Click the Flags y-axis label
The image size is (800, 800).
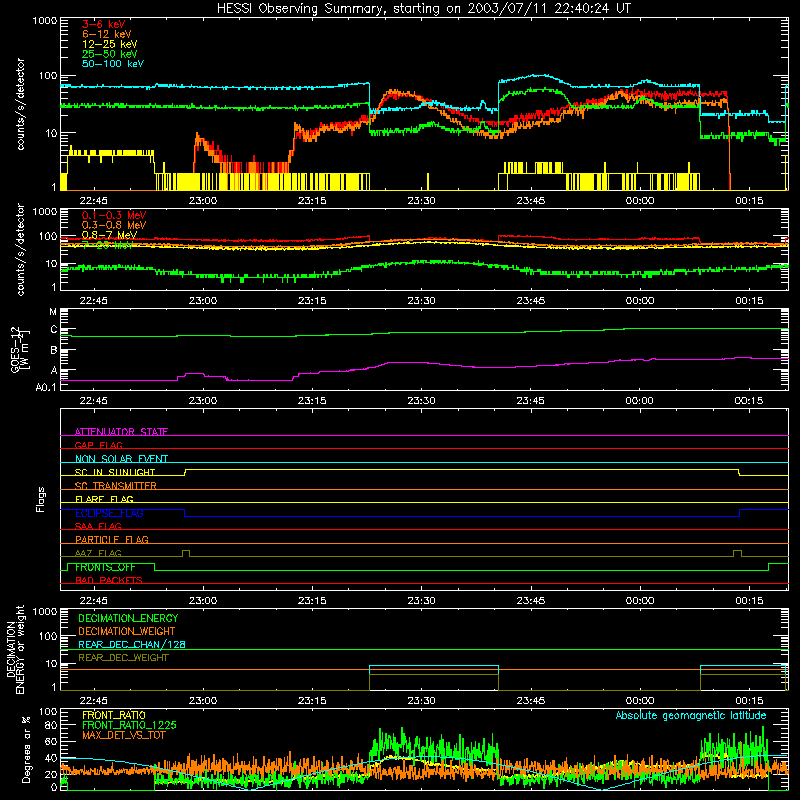coord(40,499)
